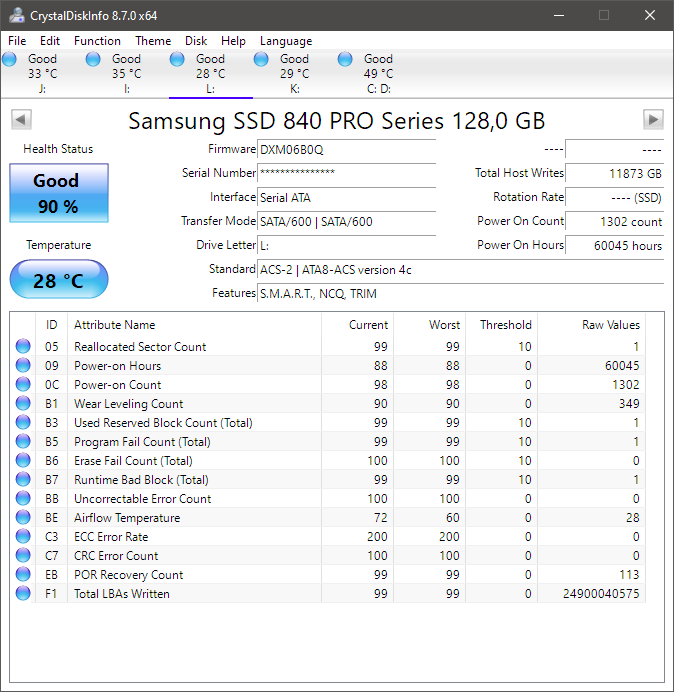Click Power On Count value 1302 count
The image size is (674, 692).
pyautogui.click(x=614, y=221)
